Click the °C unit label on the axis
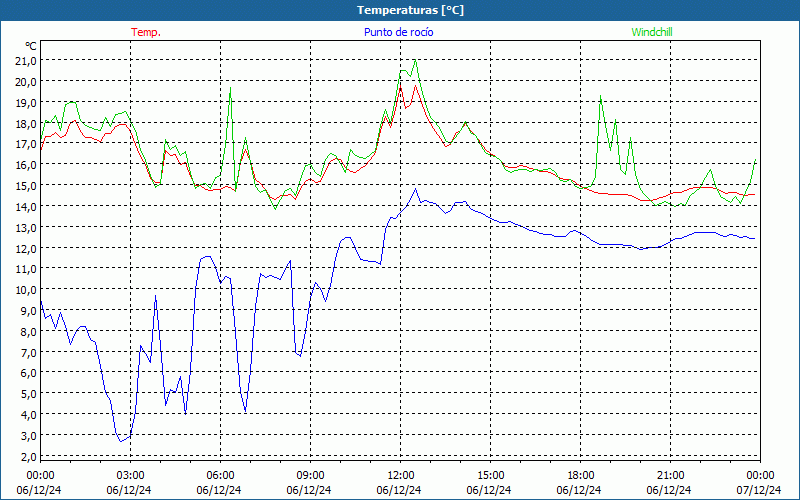Screen dimensions: 800x500 click(x=31, y=46)
